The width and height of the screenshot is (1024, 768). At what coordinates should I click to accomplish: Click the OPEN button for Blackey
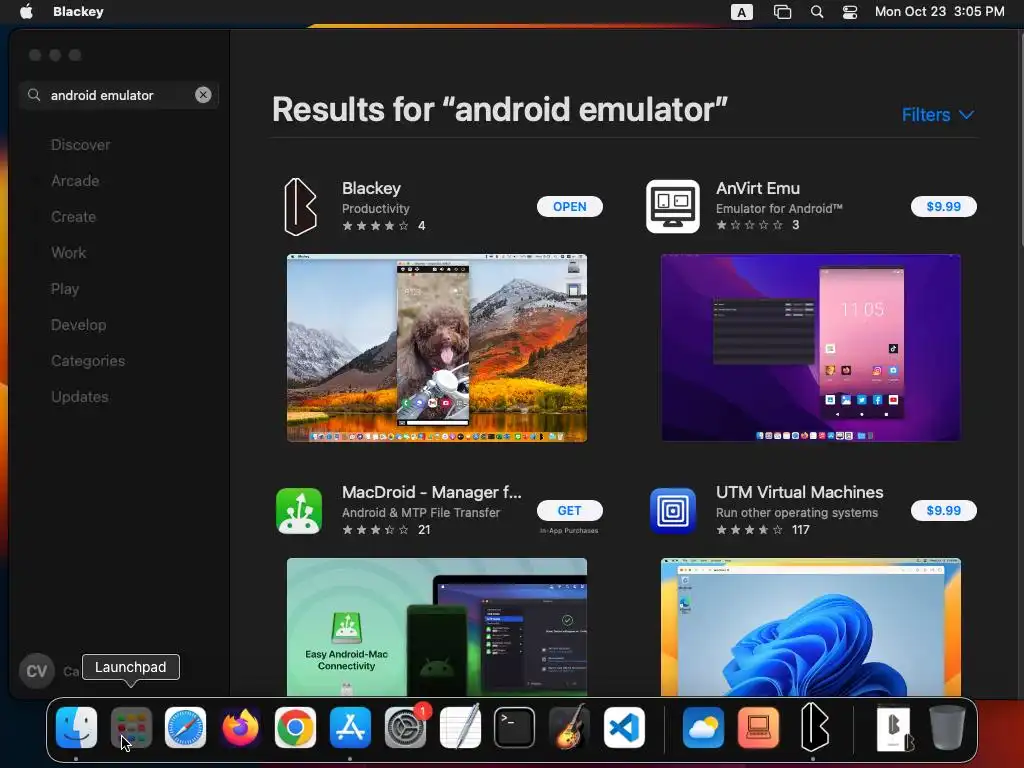point(569,206)
